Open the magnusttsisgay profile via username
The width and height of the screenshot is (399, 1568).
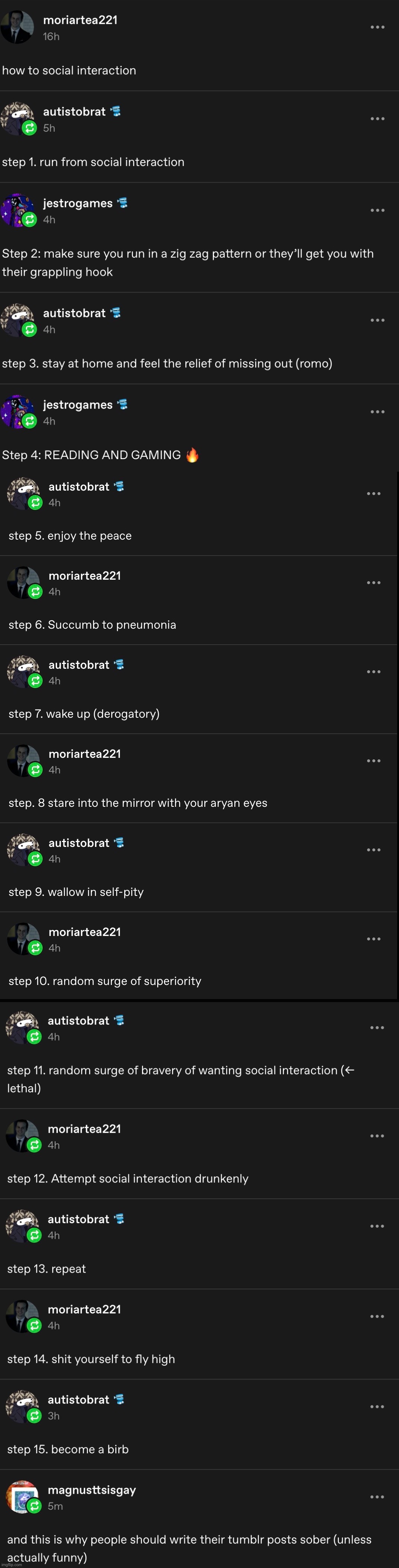point(92,1490)
